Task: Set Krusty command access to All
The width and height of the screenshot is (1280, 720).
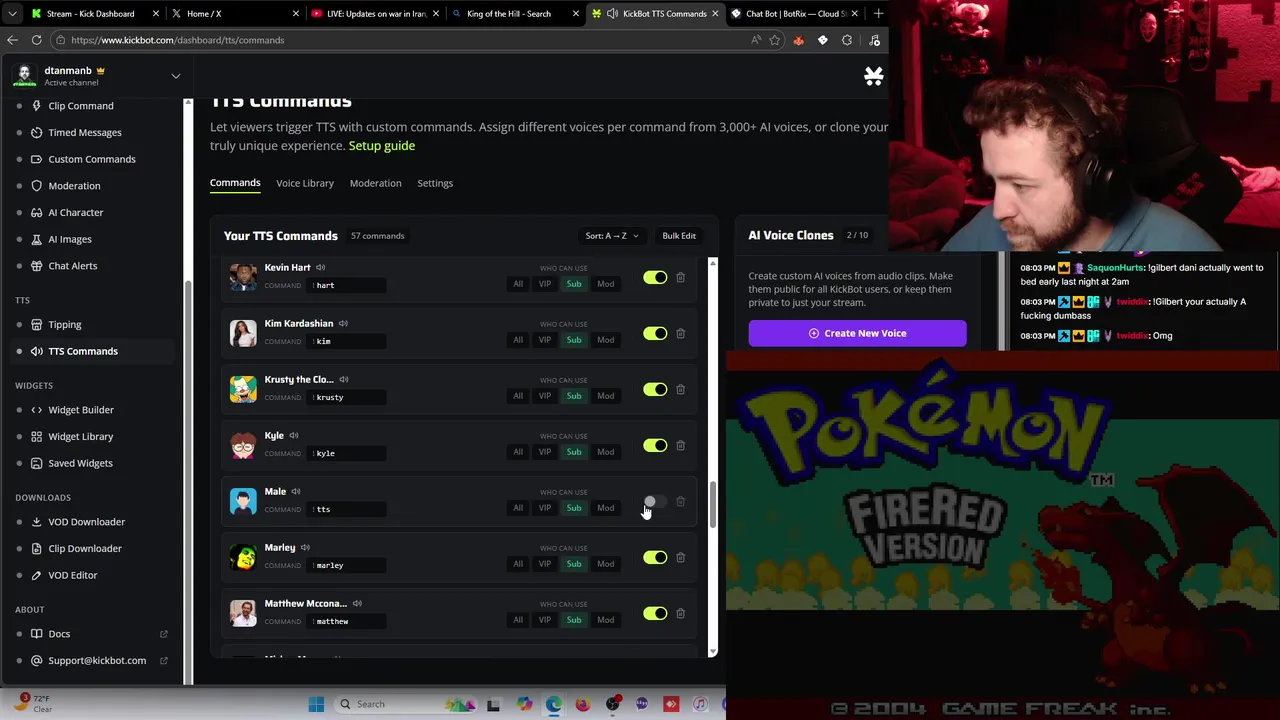Action: 518,396
